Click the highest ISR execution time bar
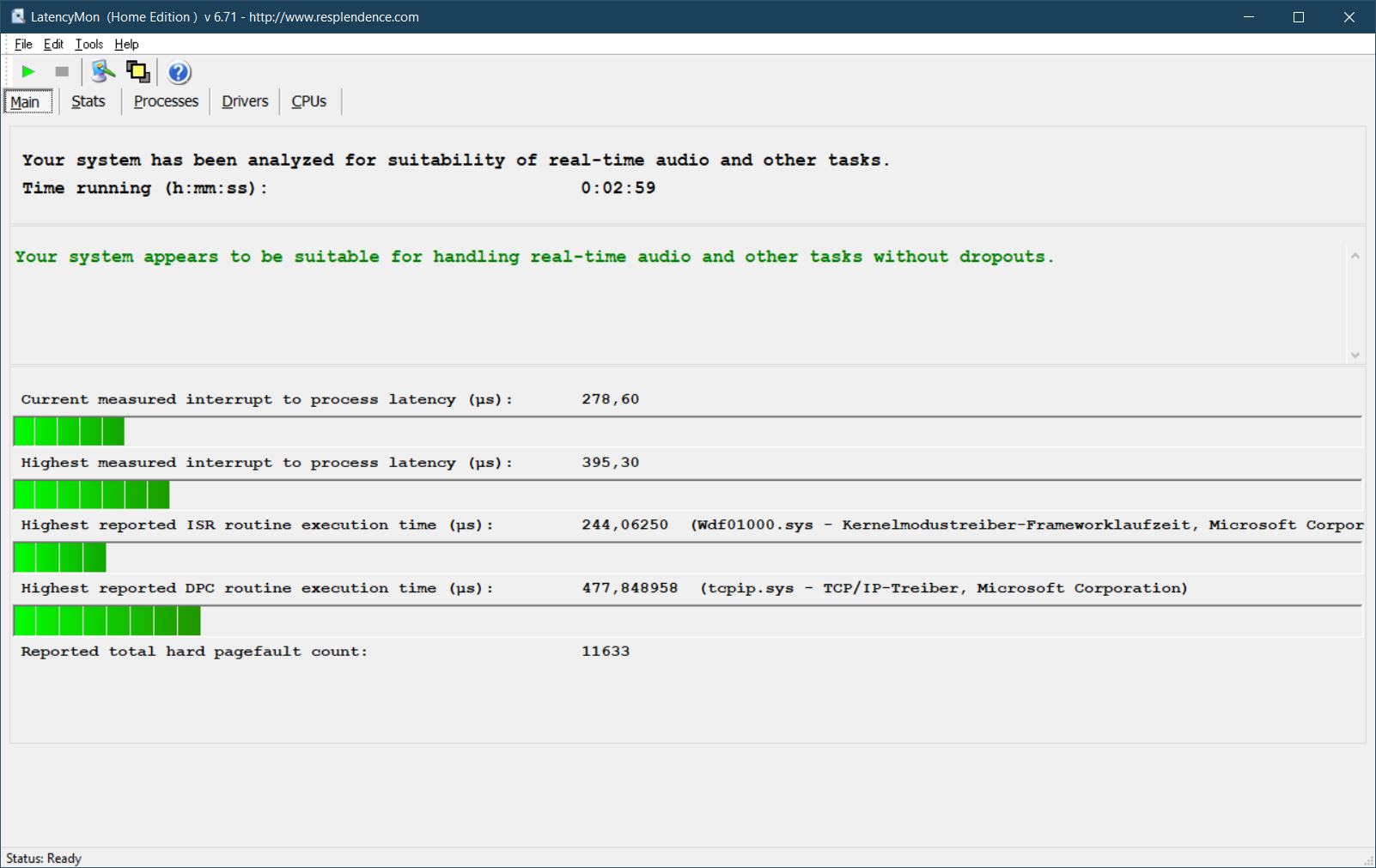The image size is (1376, 868). pyautogui.click(x=687, y=557)
